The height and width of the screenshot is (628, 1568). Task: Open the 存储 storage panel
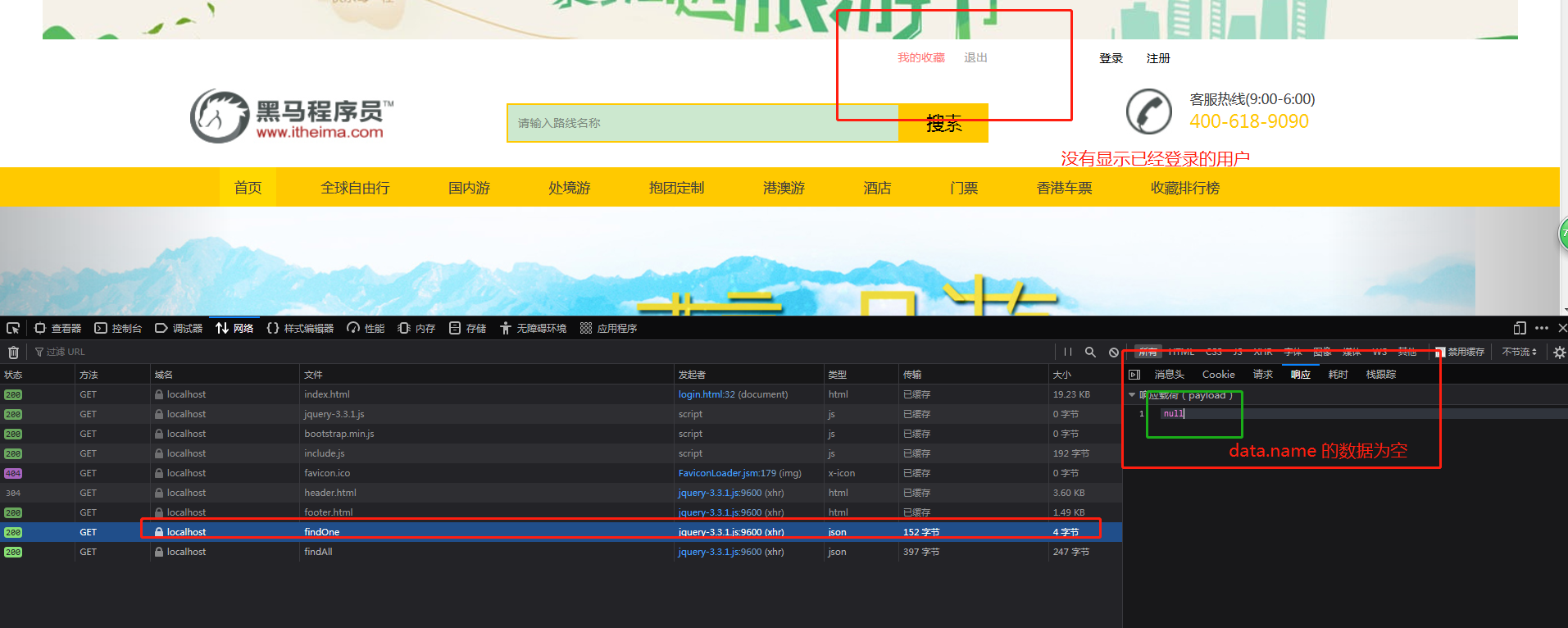(467, 328)
